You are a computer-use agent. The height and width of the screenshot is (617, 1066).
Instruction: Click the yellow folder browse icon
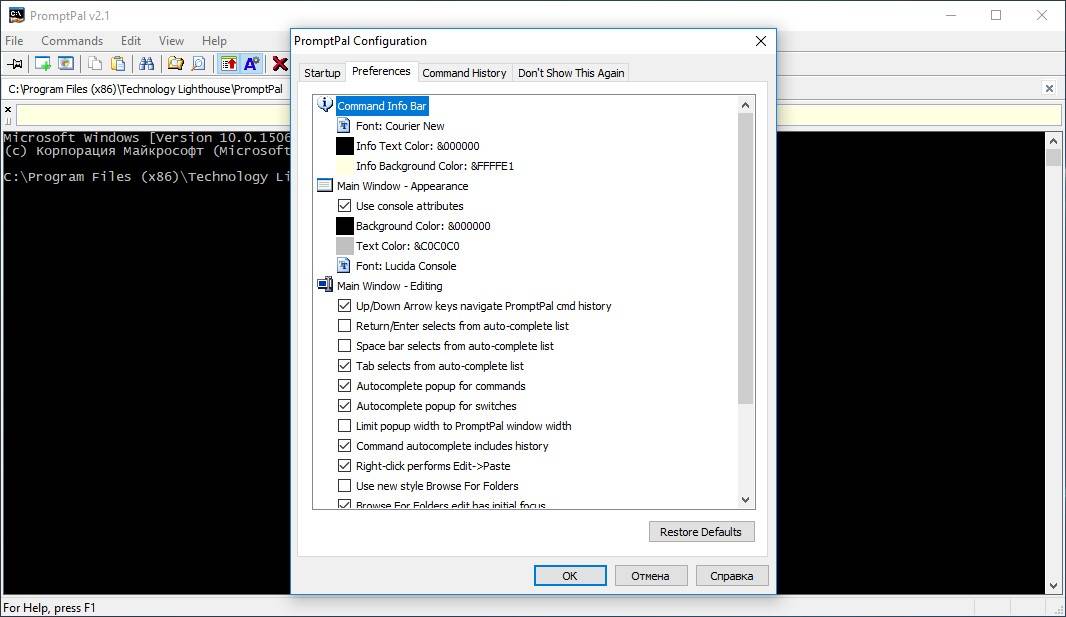(x=175, y=64)
